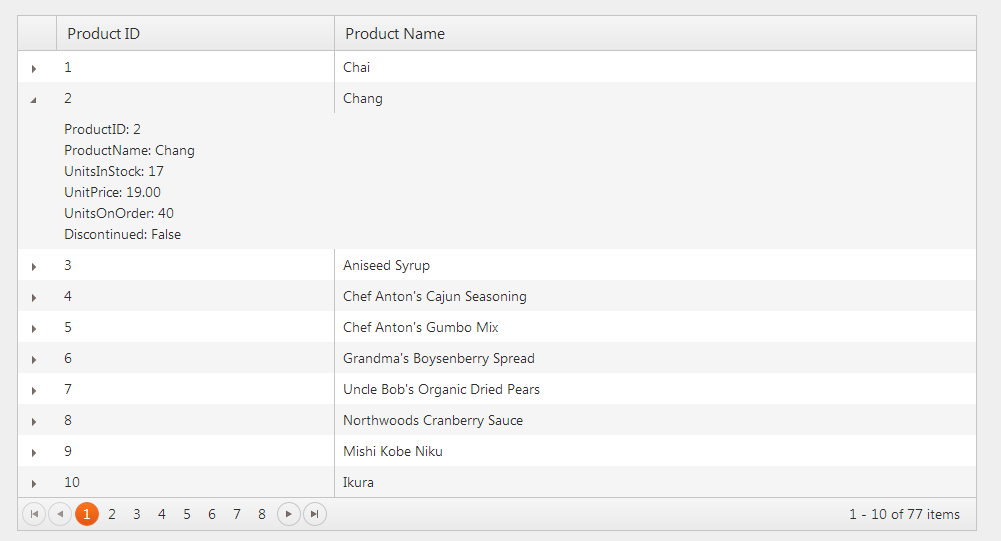
Task: Expand details for product row 1 Chai
Action: 34,68
